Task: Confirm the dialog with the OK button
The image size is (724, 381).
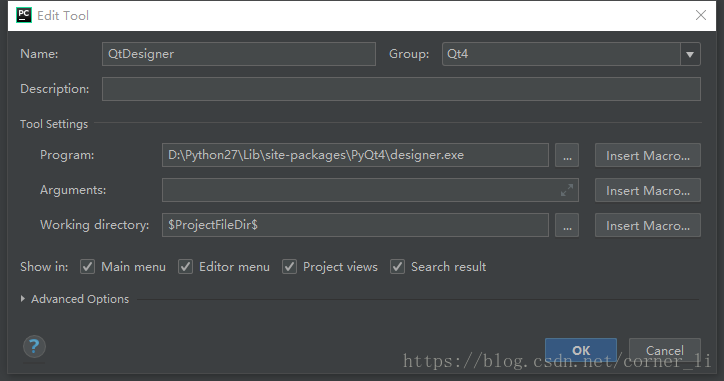Action: 581,350
